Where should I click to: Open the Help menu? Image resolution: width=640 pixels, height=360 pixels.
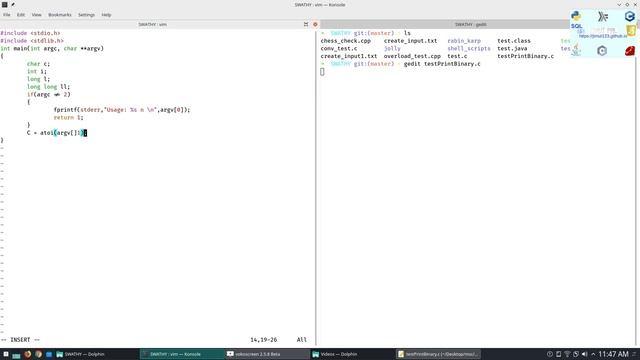pos(106,15)
